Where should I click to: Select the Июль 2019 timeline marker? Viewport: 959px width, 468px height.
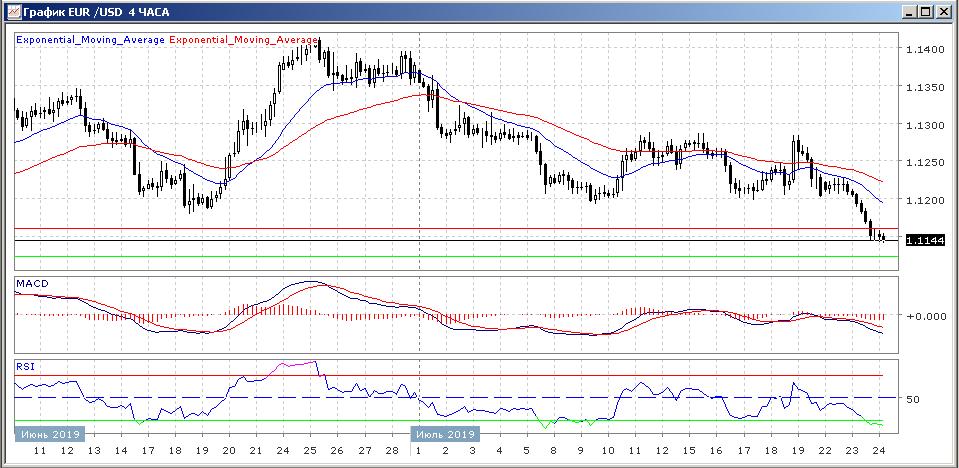coord(445,434)
